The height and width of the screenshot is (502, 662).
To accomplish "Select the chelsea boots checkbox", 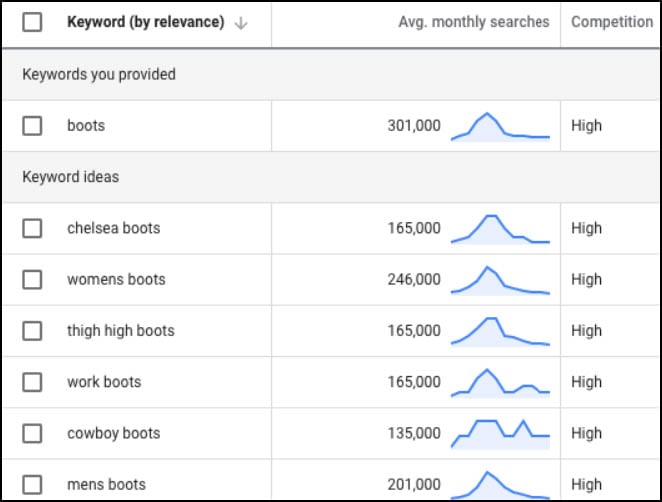I will click(x=32, y=228).
